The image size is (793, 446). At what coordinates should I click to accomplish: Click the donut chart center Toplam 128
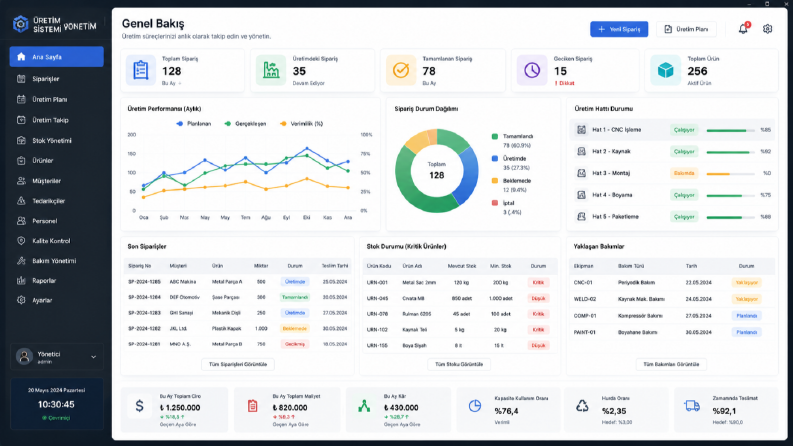tap(436, 171)
